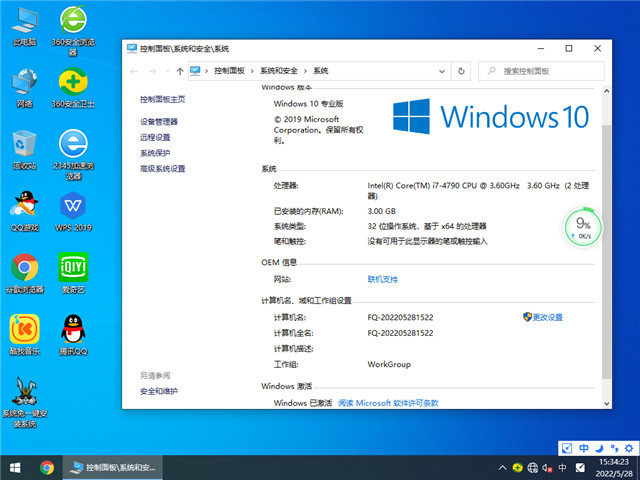Open 控制面板主页 link
Viewport: 640px width, 480px height.
tap(162, 99)
